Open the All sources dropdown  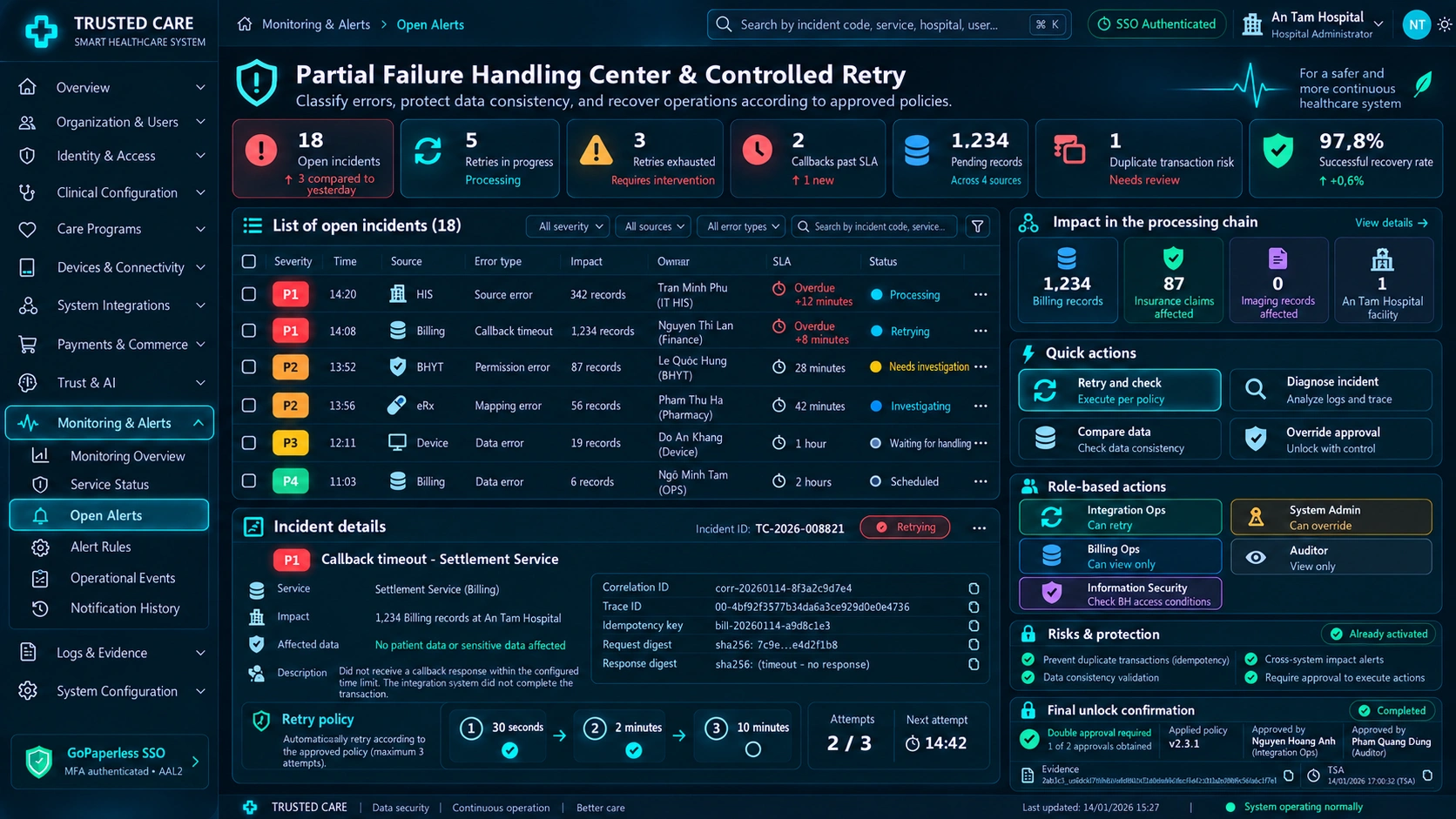(x=653, y=226)
